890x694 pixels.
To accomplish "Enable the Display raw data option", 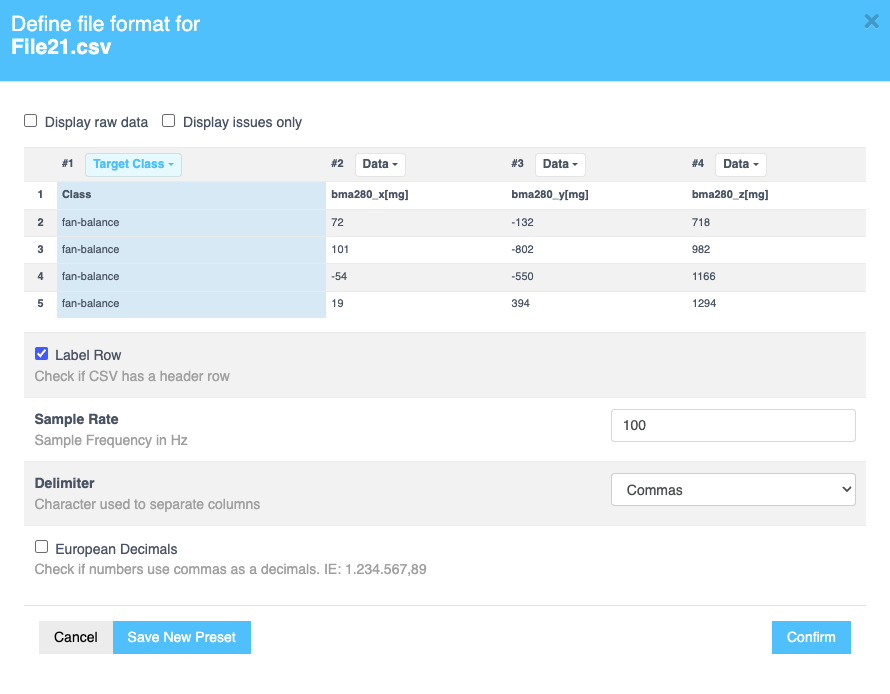I will pyautogui.click(x=30, y=119).
